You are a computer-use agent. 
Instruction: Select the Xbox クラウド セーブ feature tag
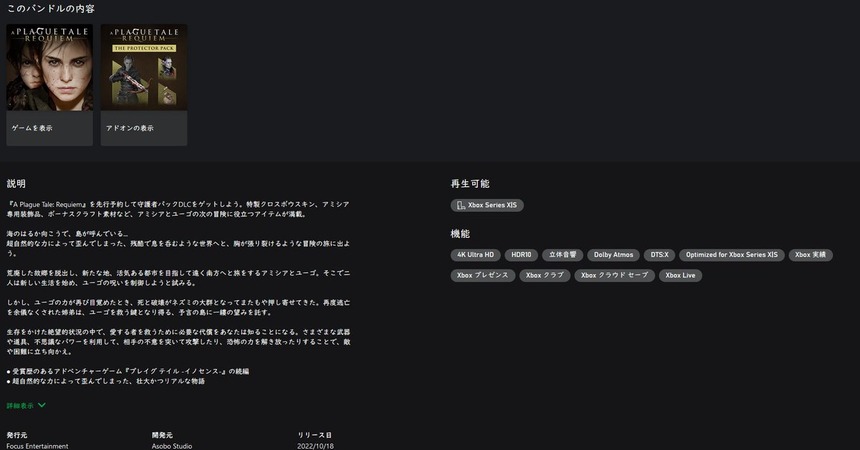[614, 275]
